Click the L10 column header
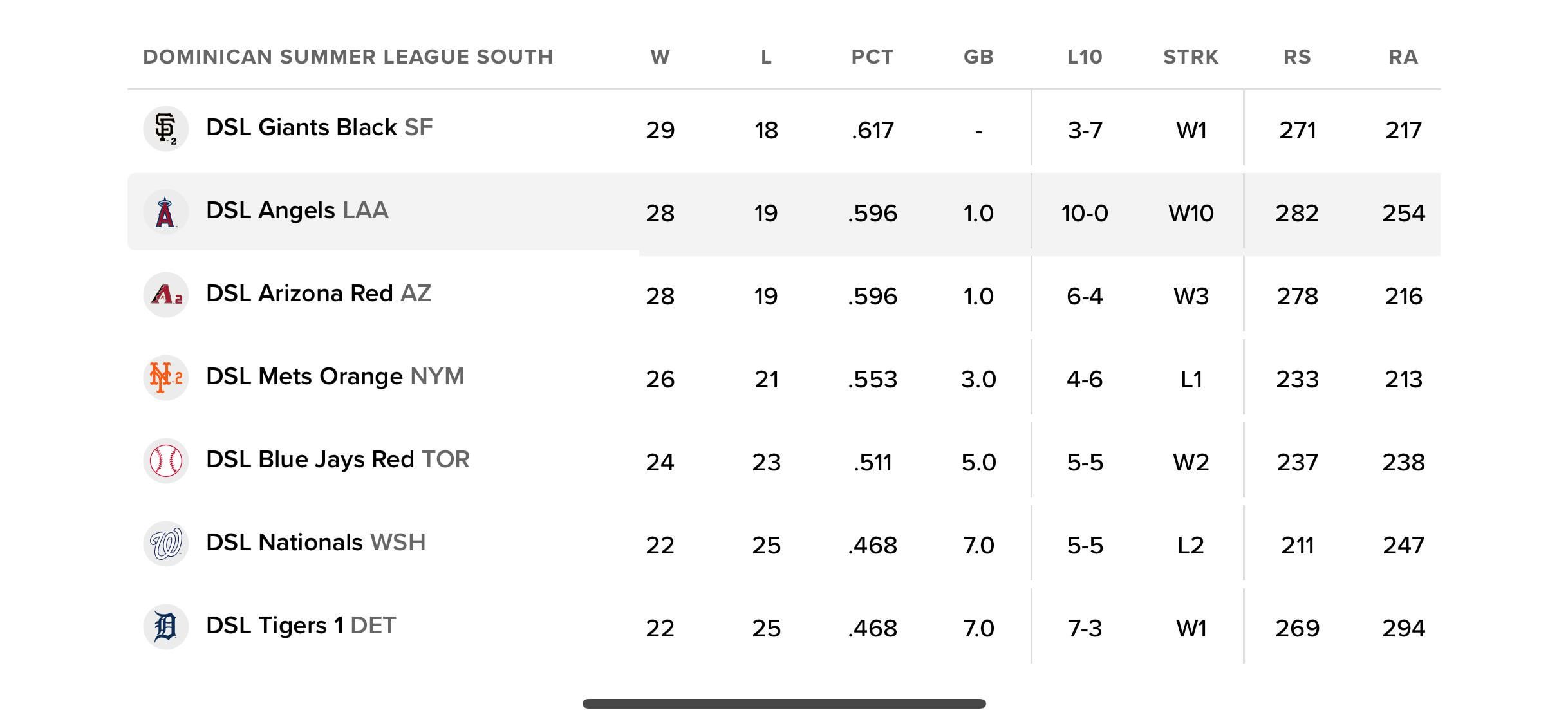 point(1085,57)
